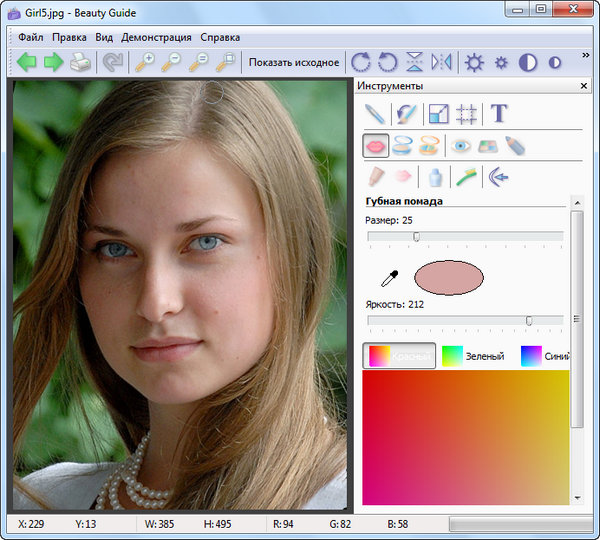This screenshot has height=540, width=600.
Task: Select the Text tool icon
Action: [498, 114]
